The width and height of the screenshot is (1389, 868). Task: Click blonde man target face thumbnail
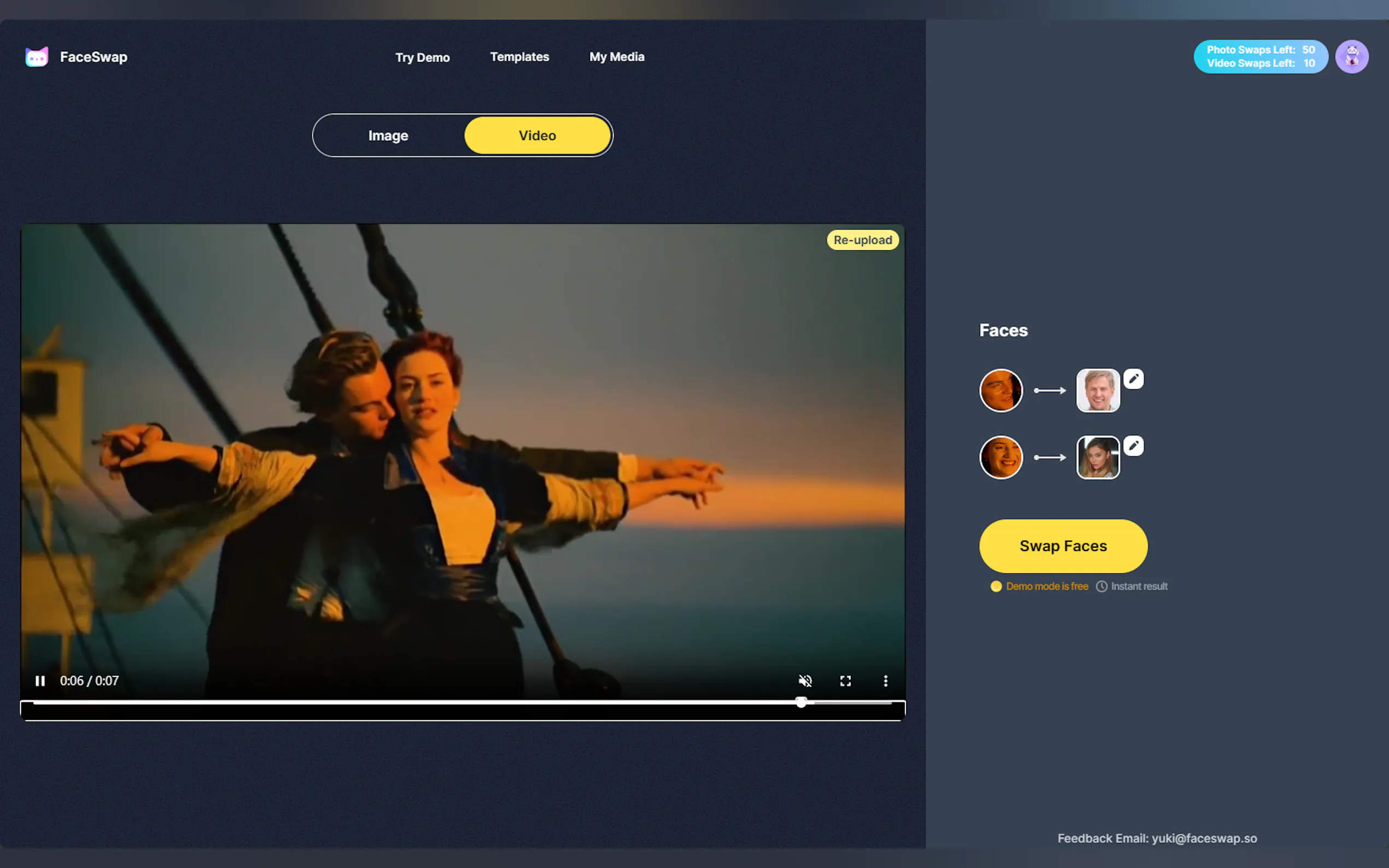pyautogui.click(x=1098, y=390)
